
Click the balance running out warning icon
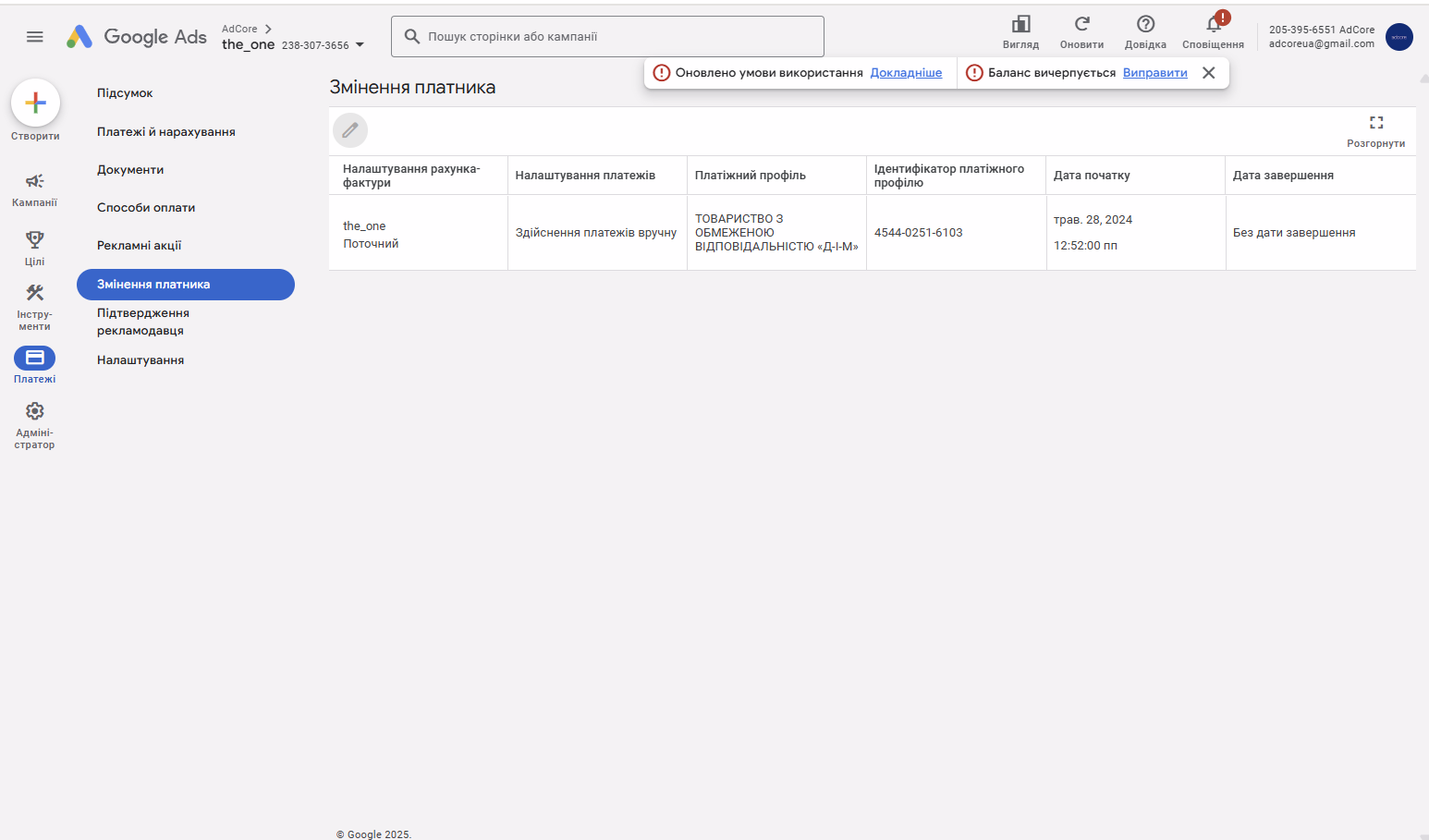click(974, 73)
